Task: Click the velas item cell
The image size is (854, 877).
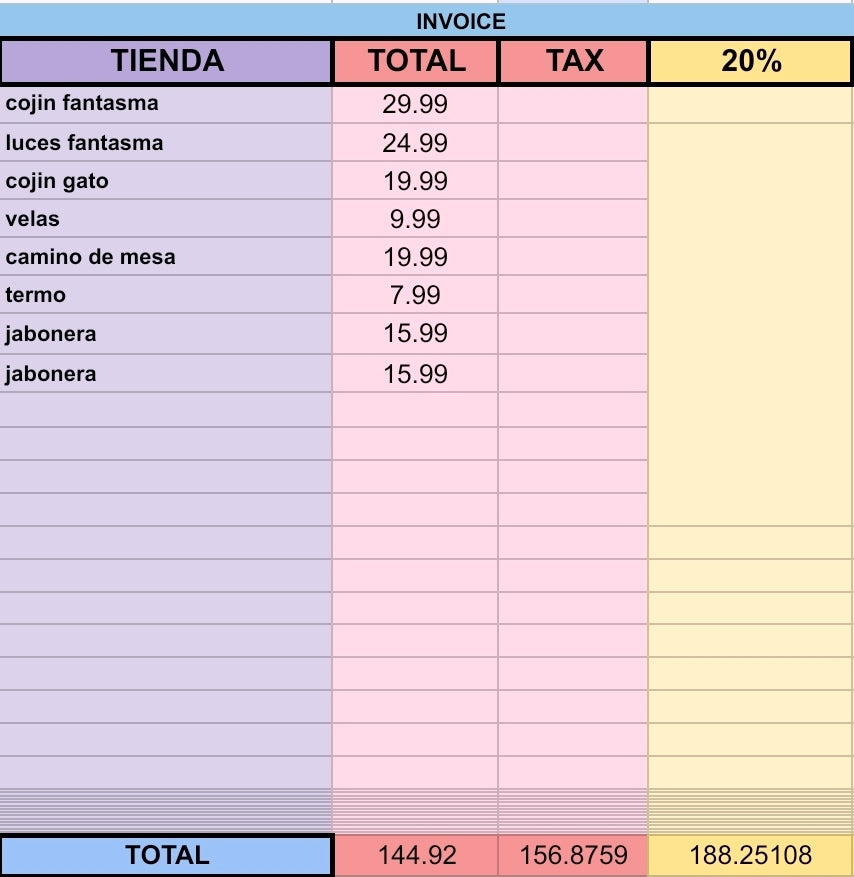Action: click(x=166, y=219)
